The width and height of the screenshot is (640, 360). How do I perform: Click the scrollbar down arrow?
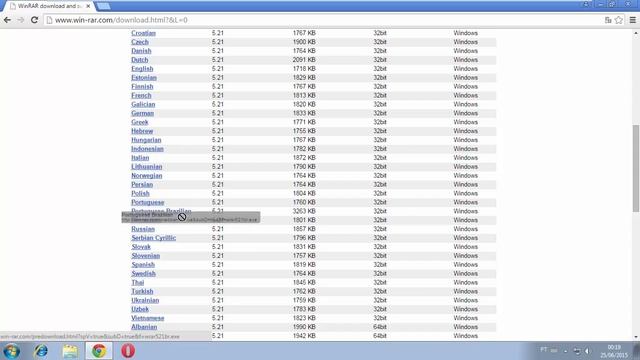tap(636, 337)
